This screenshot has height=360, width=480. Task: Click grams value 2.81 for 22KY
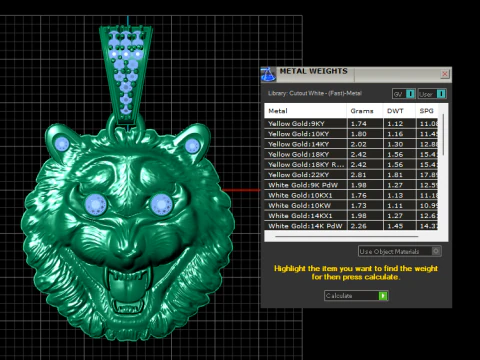coord(359,175)
